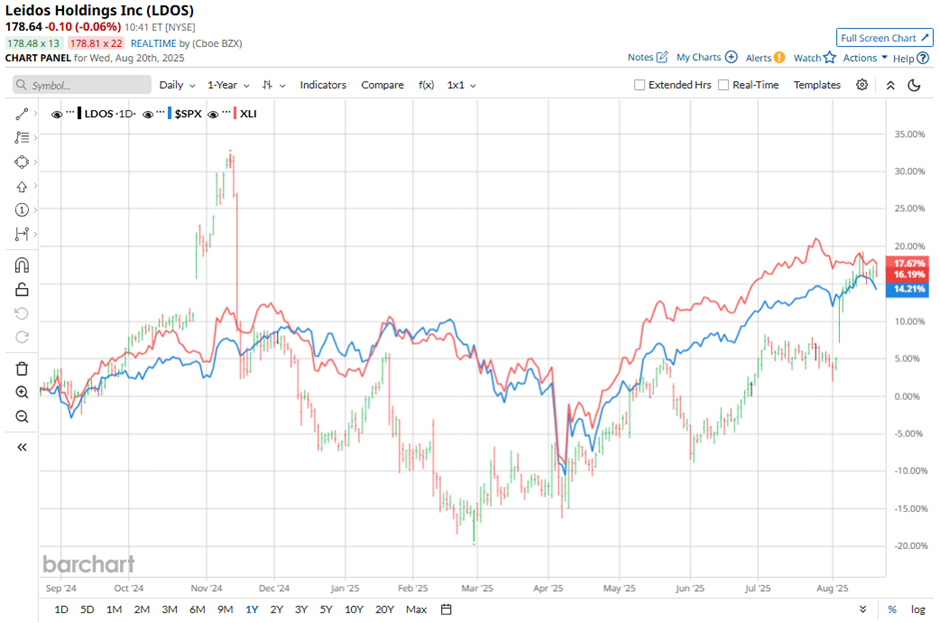Undo the last chart action
Screen dimensions: 940x623
(x=22, y=314)
